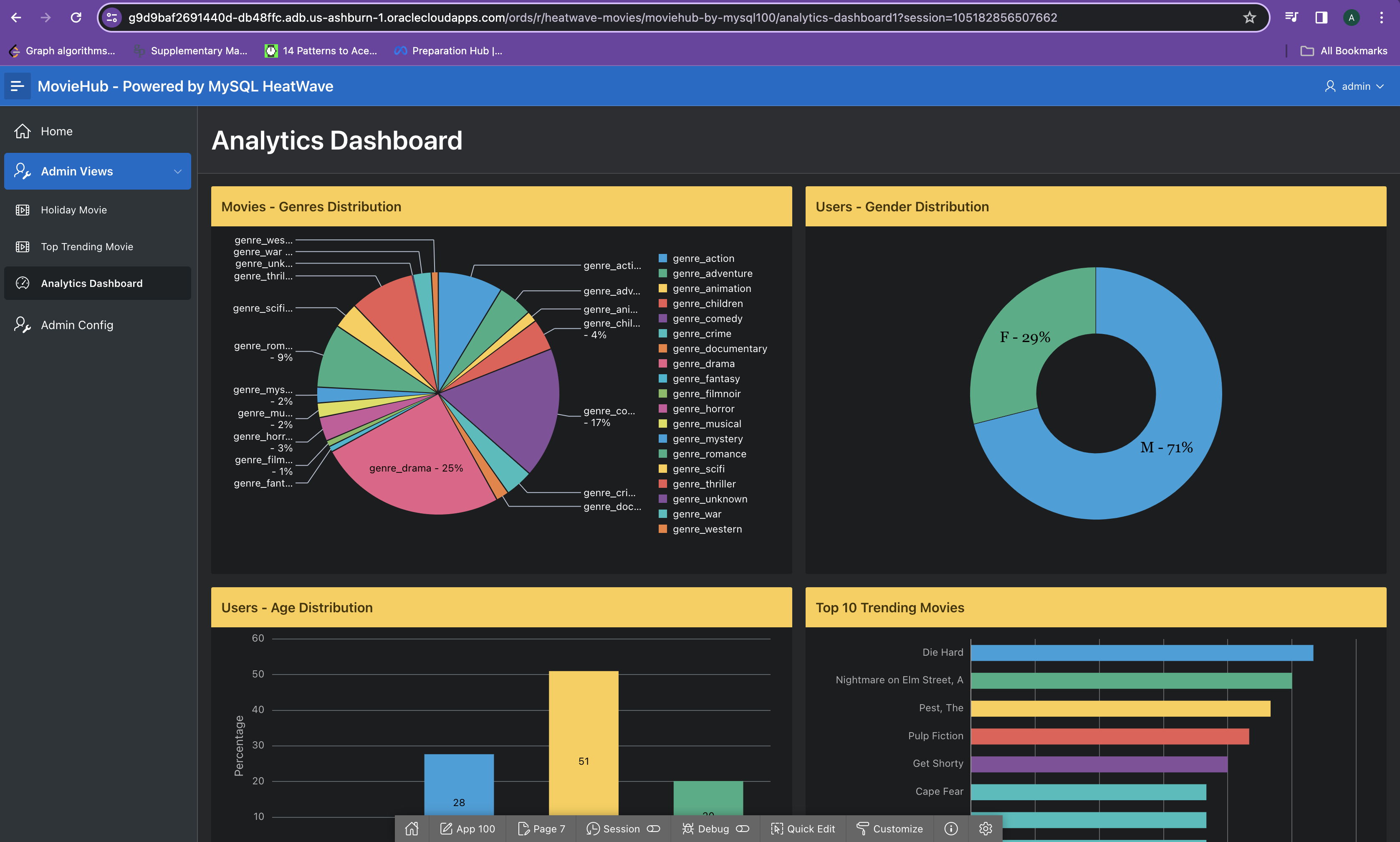Click Quick Edit in developer toolbar
The height and width of the screenshot is (842, 1400).
pyautogui.click(x=803, y=829)
